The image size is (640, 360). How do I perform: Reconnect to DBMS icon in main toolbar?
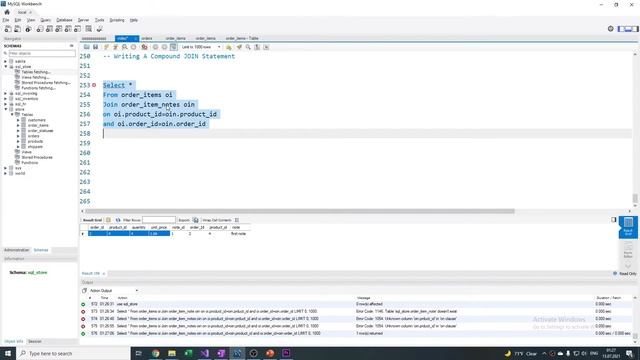click(100, 29)
